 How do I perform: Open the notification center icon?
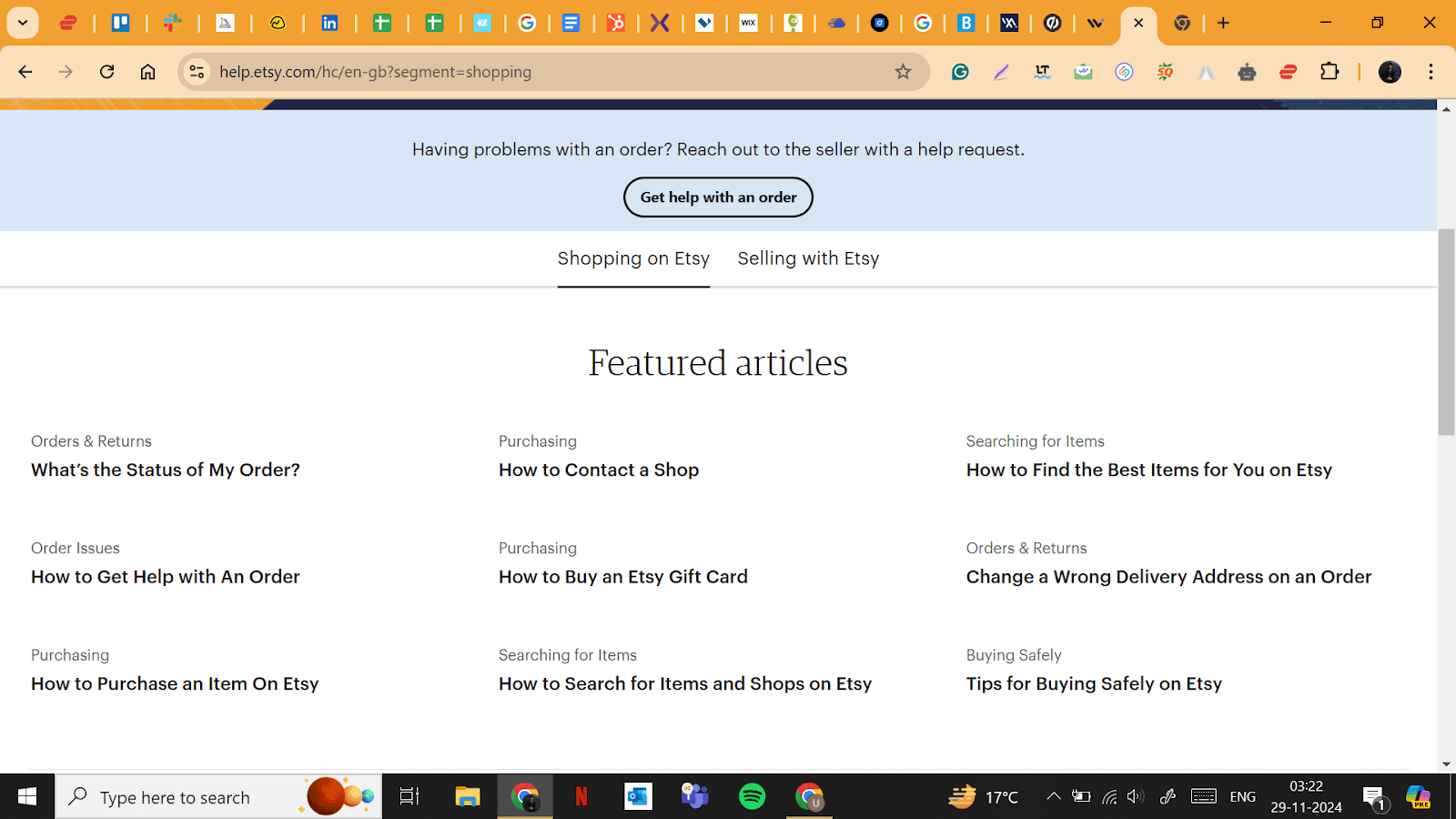click(1374, 798)
